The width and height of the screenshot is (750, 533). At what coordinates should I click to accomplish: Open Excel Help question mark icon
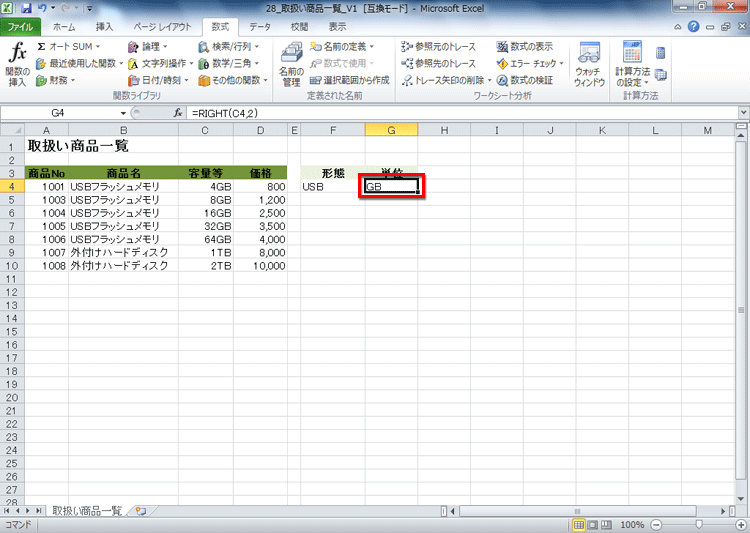(693, 27)
